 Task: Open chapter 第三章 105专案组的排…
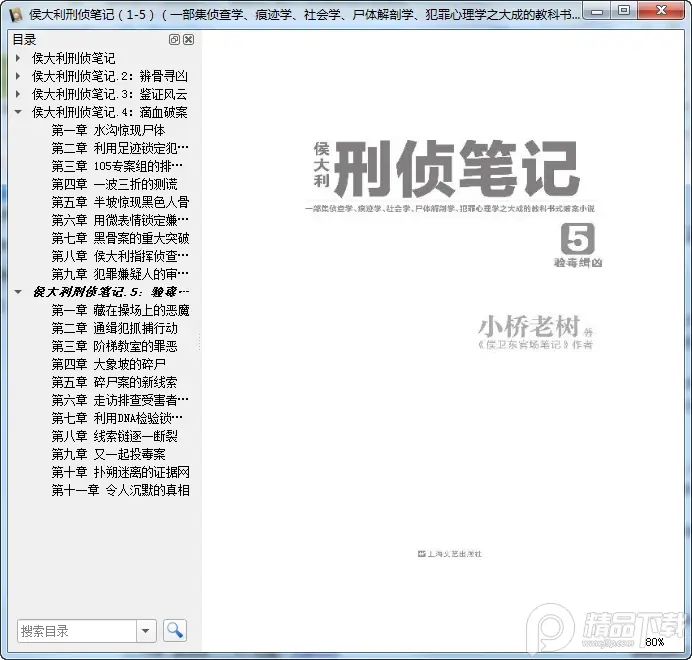[117, 166]
